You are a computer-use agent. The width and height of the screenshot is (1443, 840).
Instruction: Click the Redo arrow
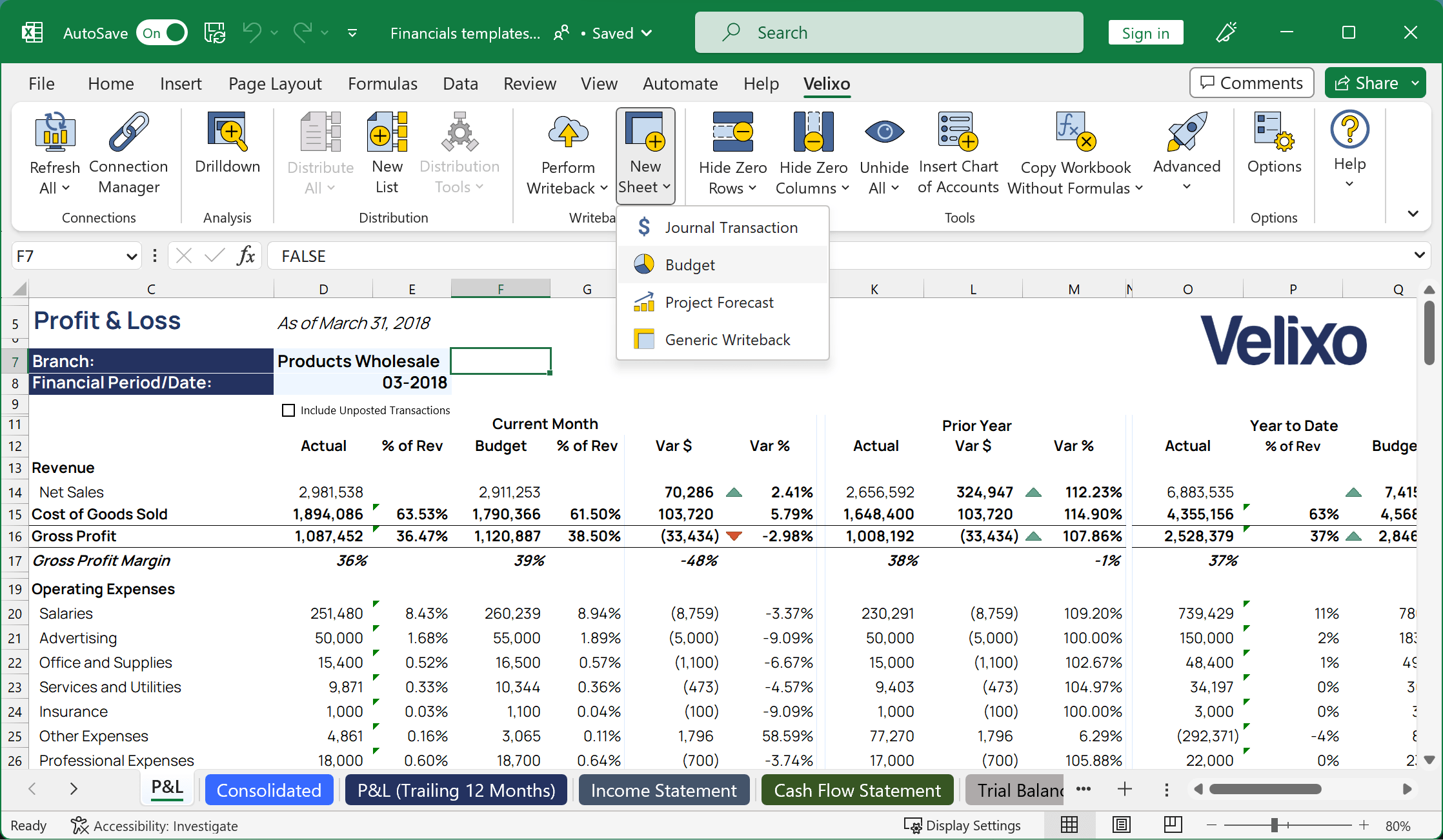tap(302, 32)
